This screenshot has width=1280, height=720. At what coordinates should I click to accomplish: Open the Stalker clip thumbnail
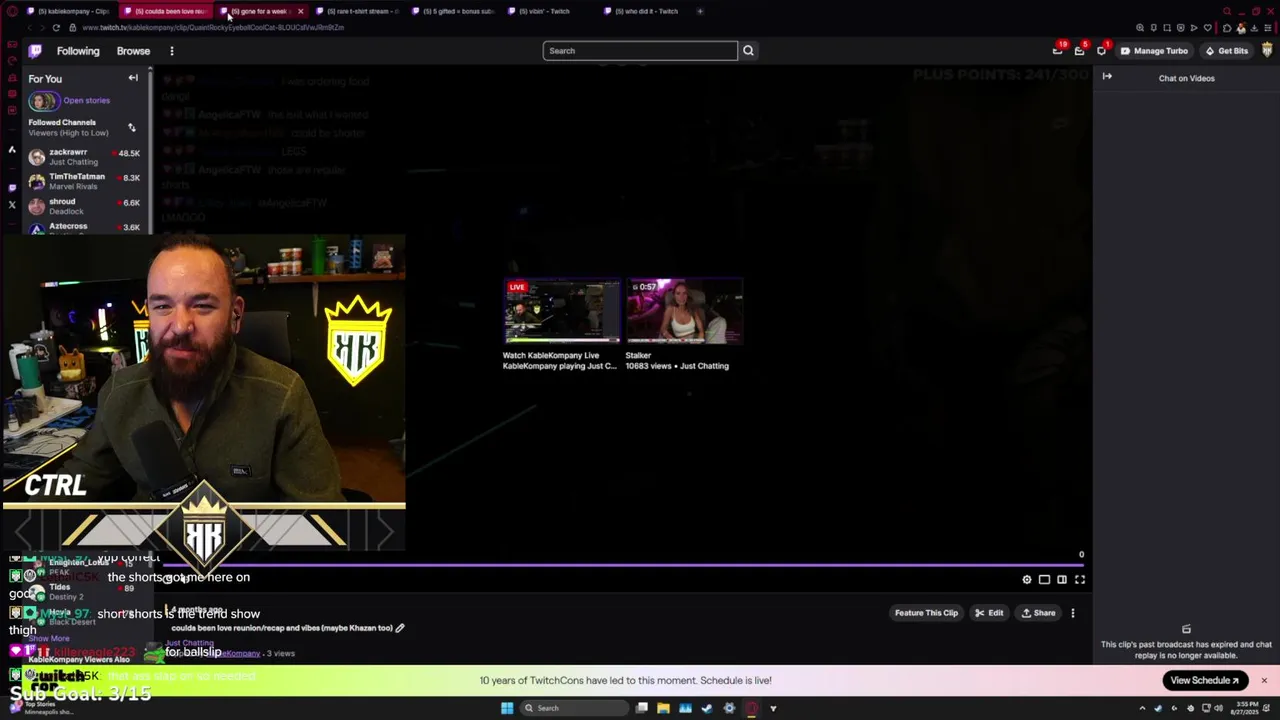tap(685, 311)
